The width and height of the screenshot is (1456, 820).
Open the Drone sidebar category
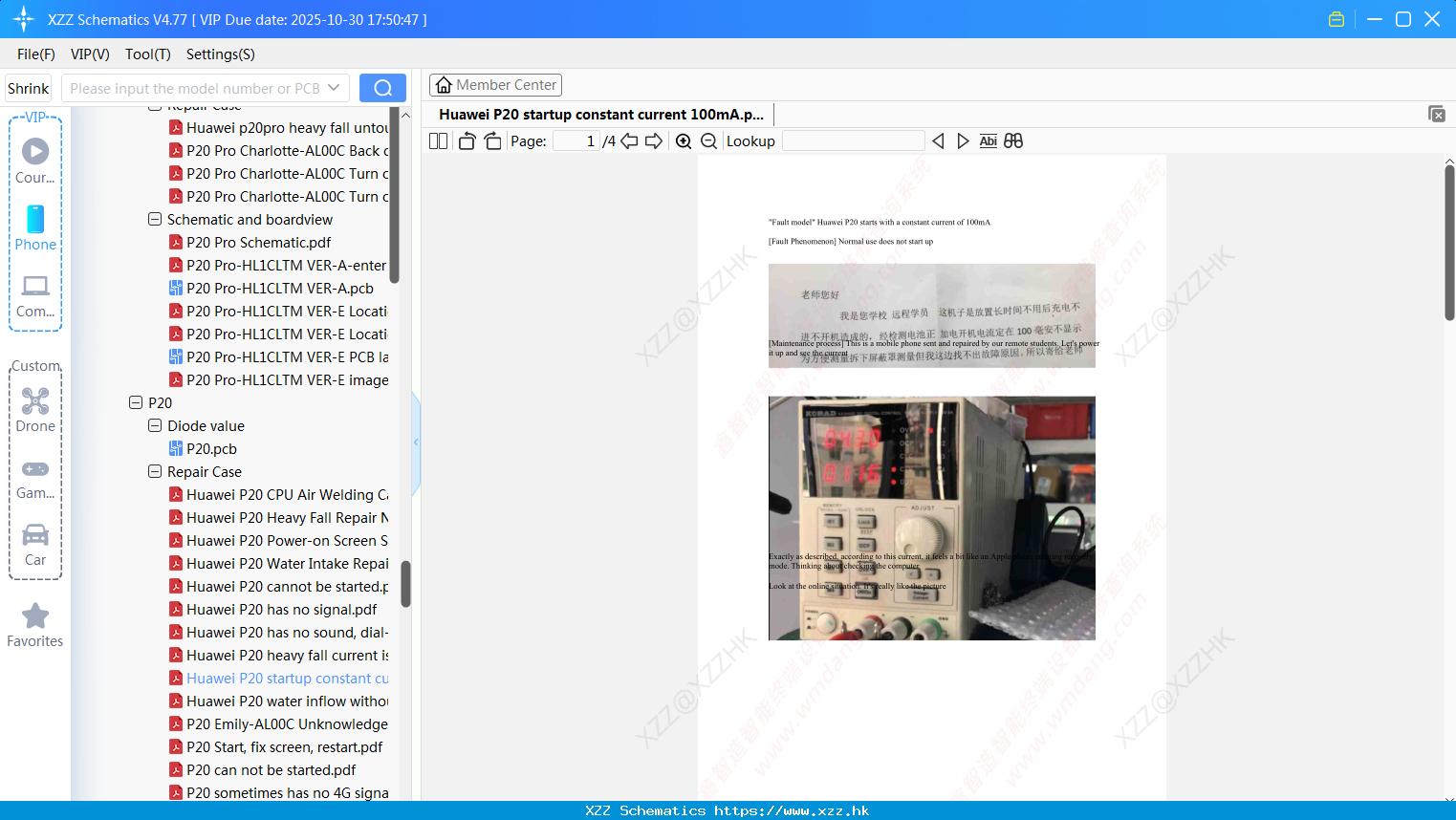[35, 410]
